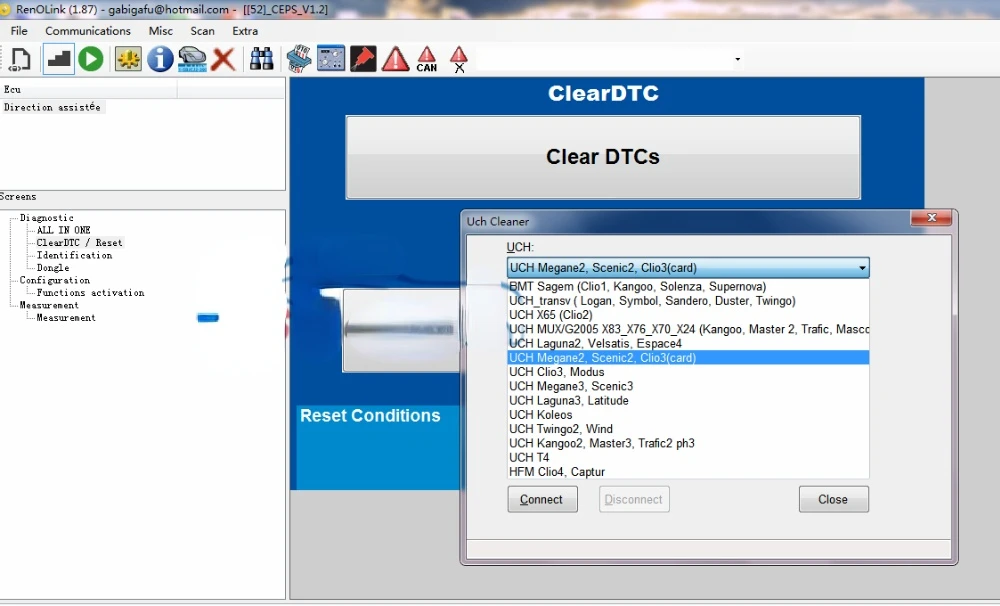The height and width of the screenshot is (606, 1000).
Task: Open the Scan menu
Action: point(202,31)
